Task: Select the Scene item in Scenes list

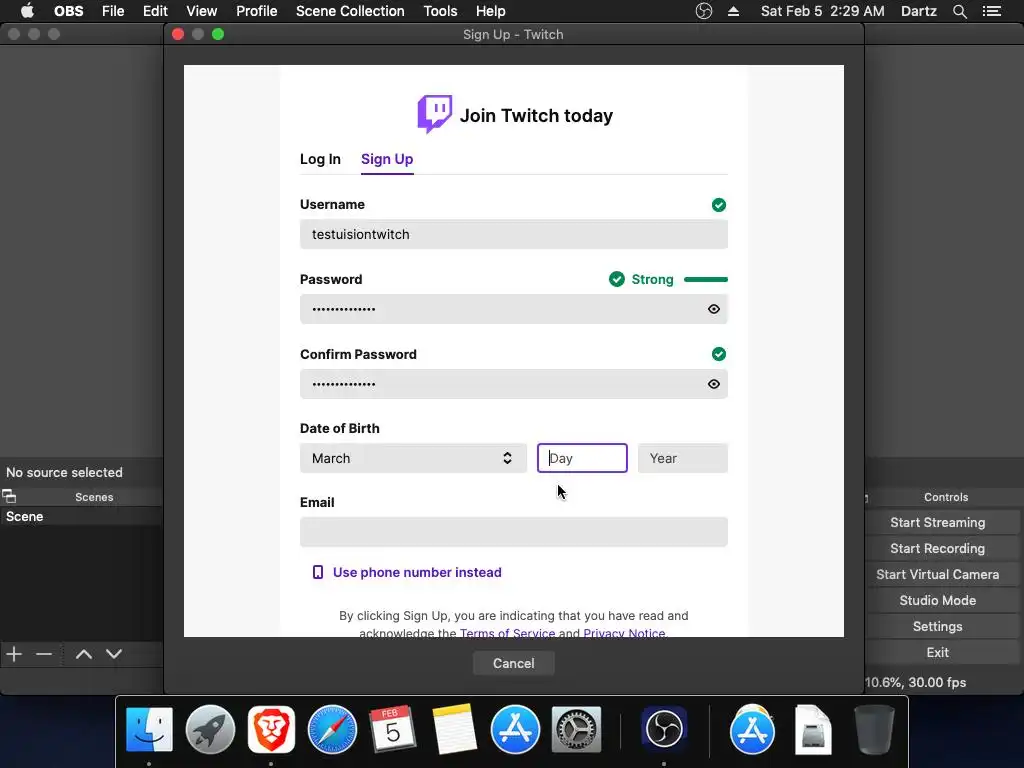Action: [81, 517]
